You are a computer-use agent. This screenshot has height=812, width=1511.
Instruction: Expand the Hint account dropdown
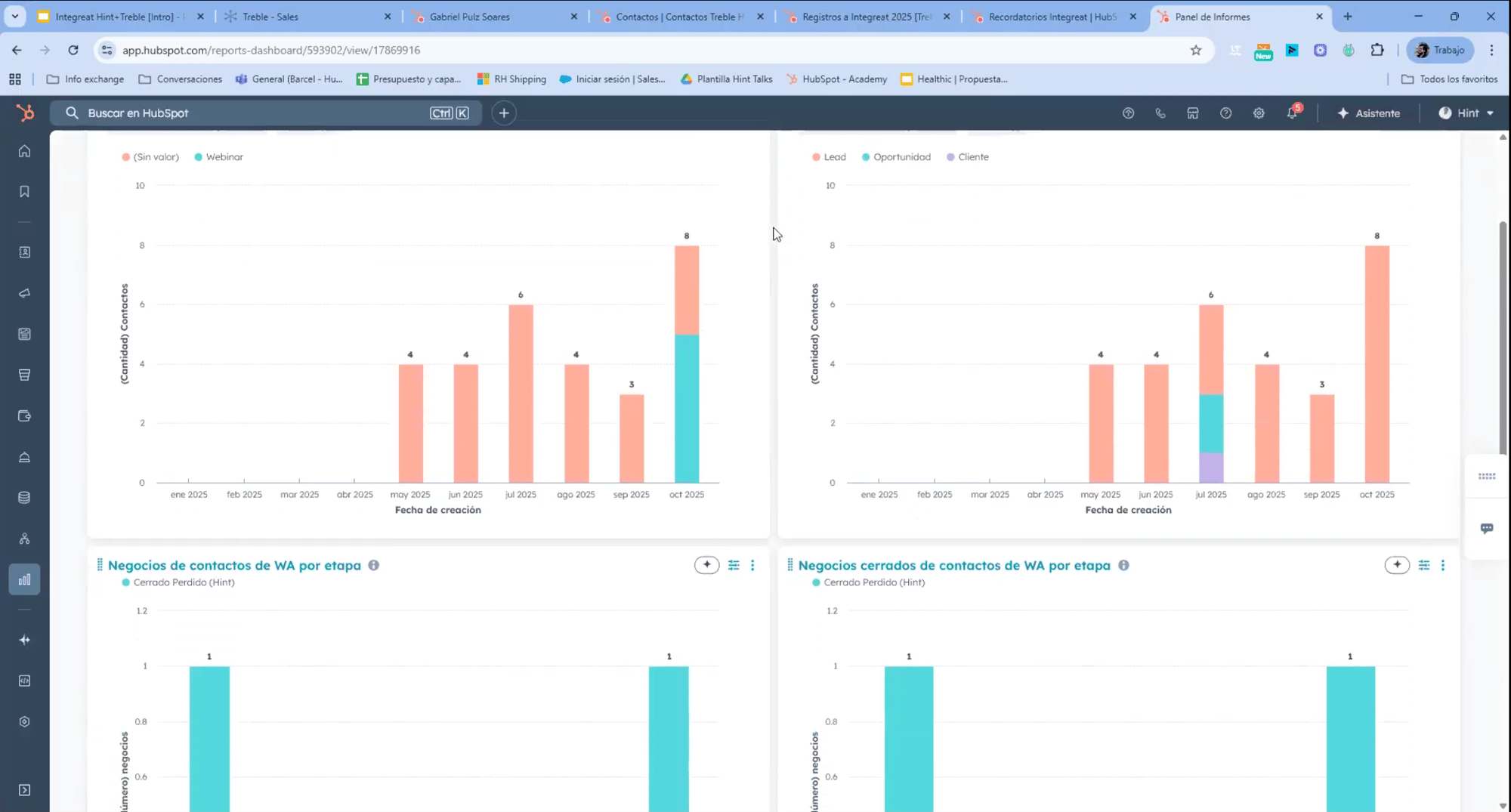(x=1466, y=113)
